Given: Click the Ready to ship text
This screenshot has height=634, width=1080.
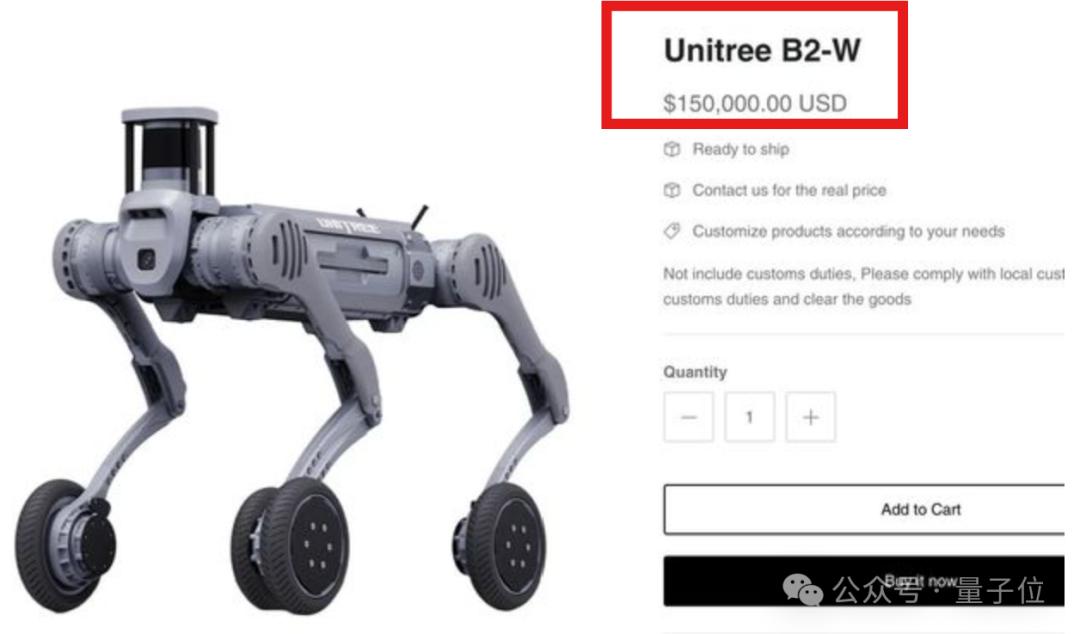Looking at the screenshot, I should (741, 150).
